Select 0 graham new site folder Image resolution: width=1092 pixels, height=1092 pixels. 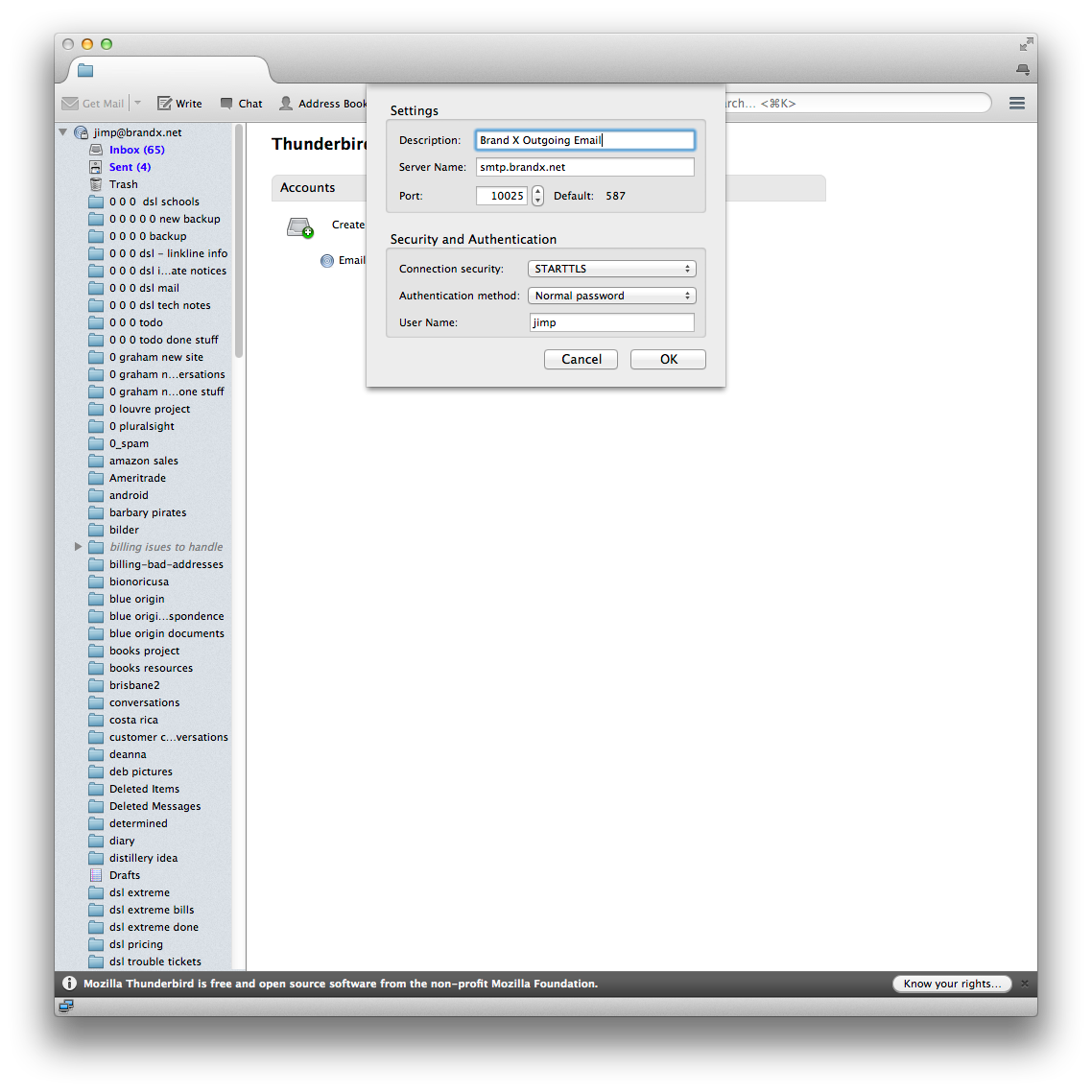click(x=156, y=357)
